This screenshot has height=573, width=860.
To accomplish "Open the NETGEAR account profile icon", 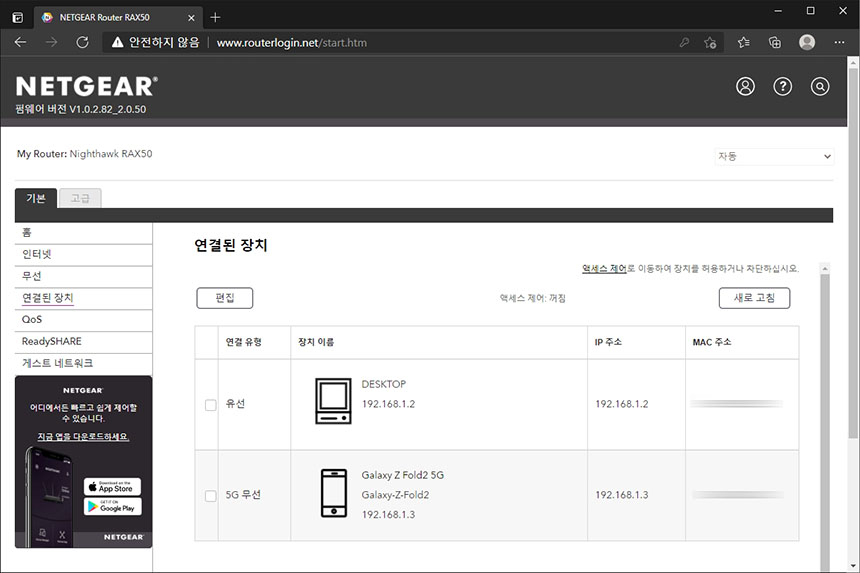I will click(745, 87).
